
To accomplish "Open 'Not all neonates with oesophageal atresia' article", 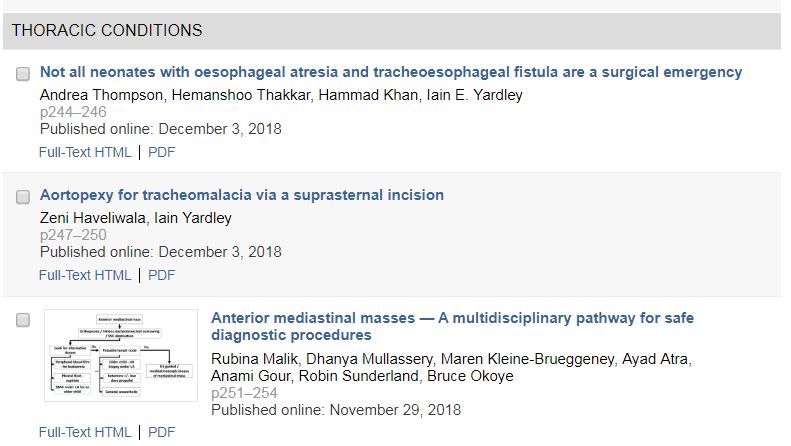I will coord(390,72).
